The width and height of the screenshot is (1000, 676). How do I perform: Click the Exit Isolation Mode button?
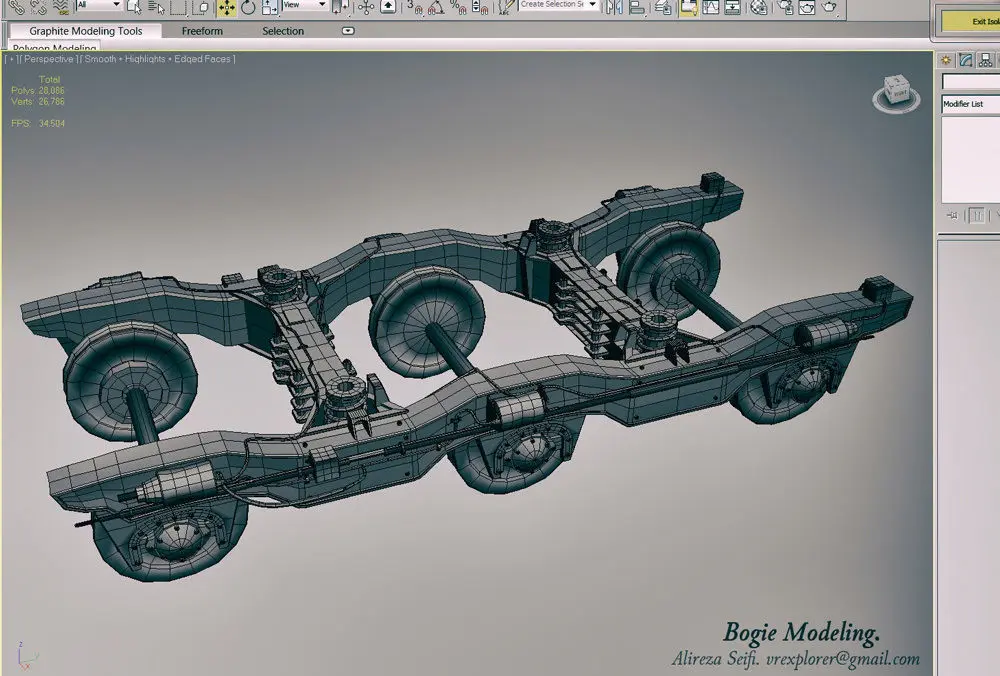pos(971,21)
